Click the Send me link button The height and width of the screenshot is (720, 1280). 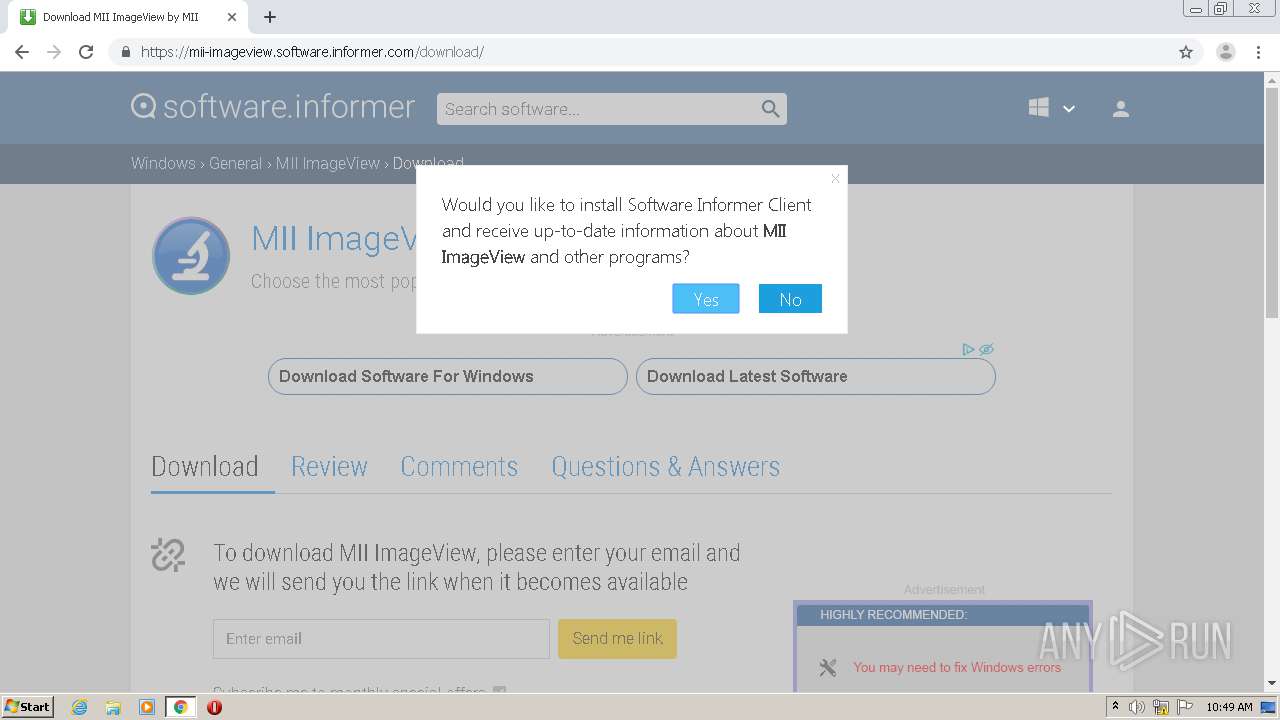617,639
